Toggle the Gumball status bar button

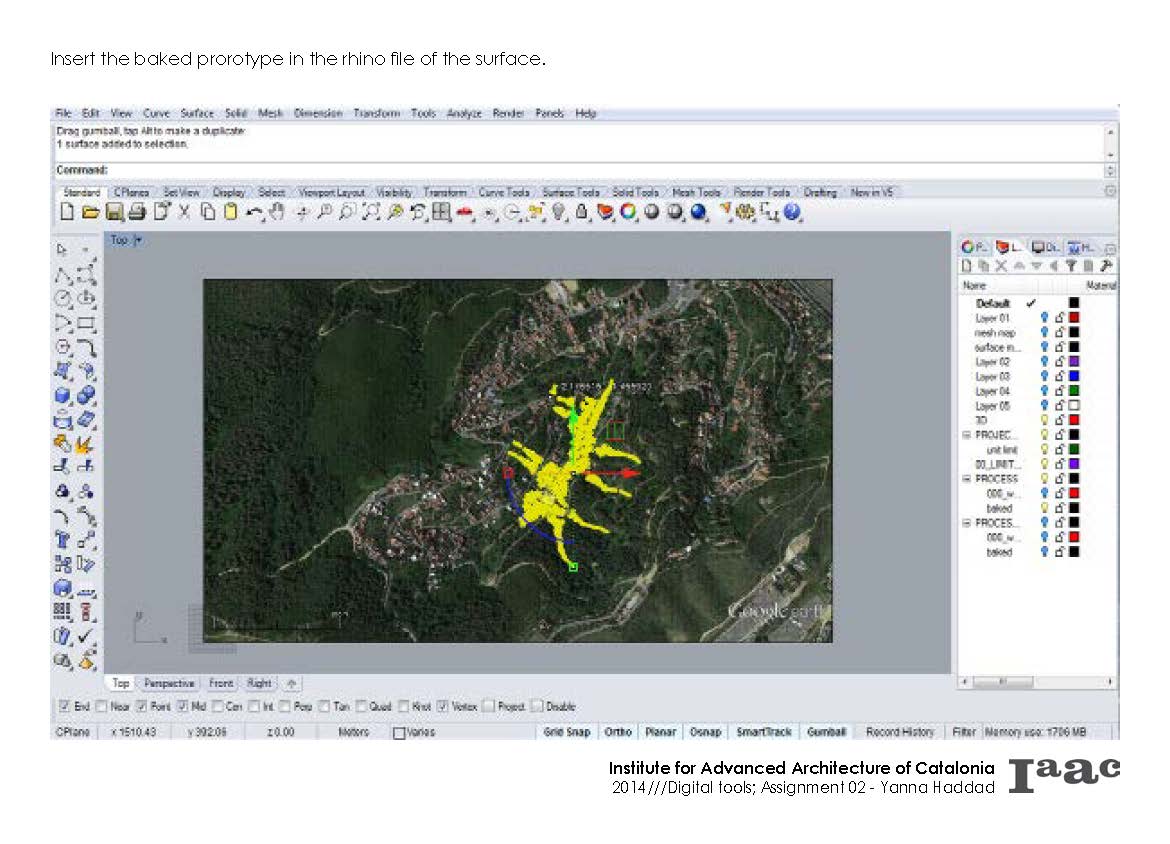(826, 732)
